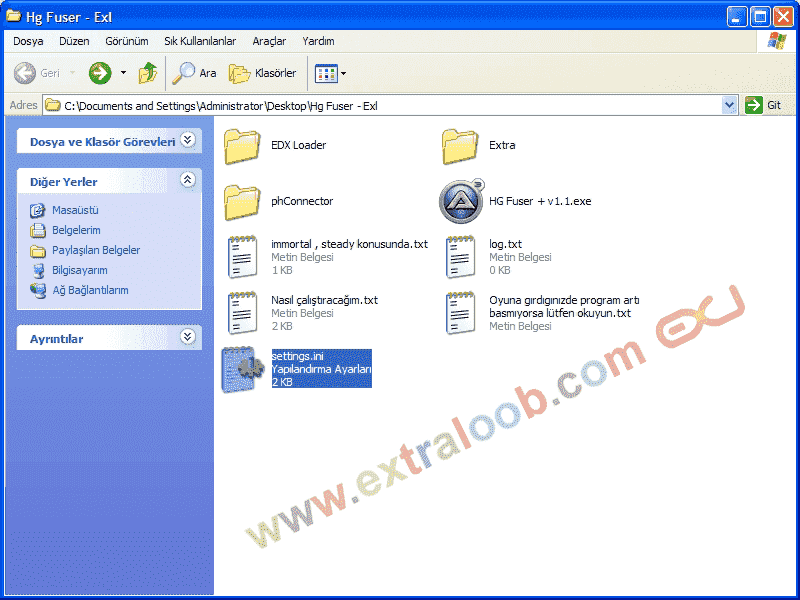This screenshot has height=600, width=800.
Task: Click the Masaüstü desktop icon in sidebar
Action: [37, 210]
